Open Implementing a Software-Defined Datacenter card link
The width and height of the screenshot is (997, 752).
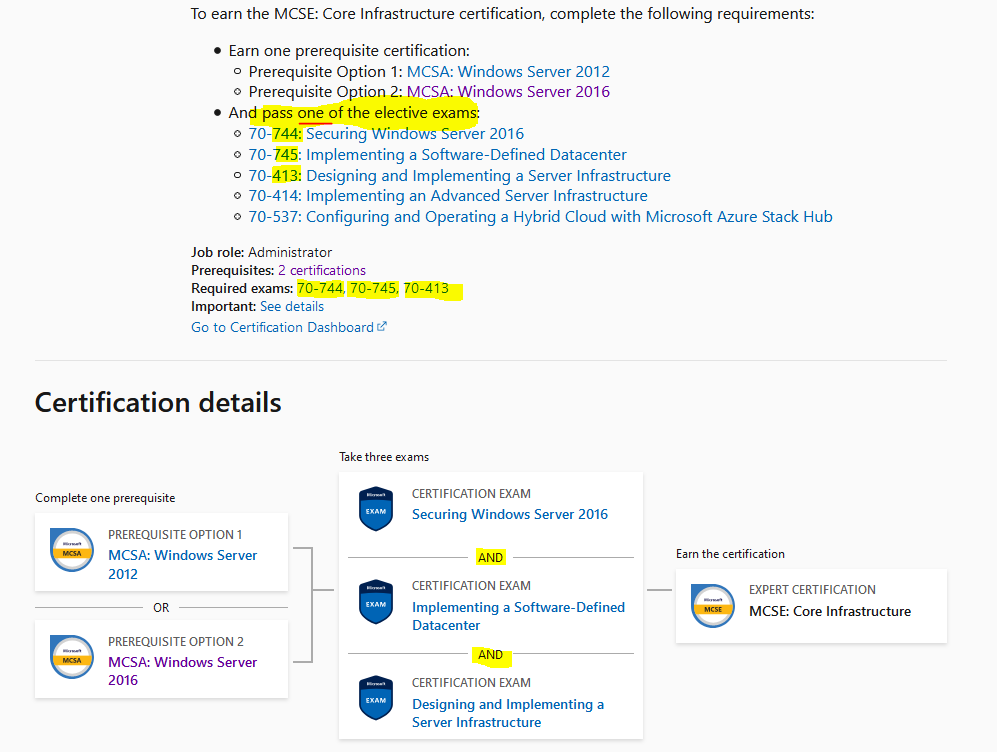[x=518, y=616]
